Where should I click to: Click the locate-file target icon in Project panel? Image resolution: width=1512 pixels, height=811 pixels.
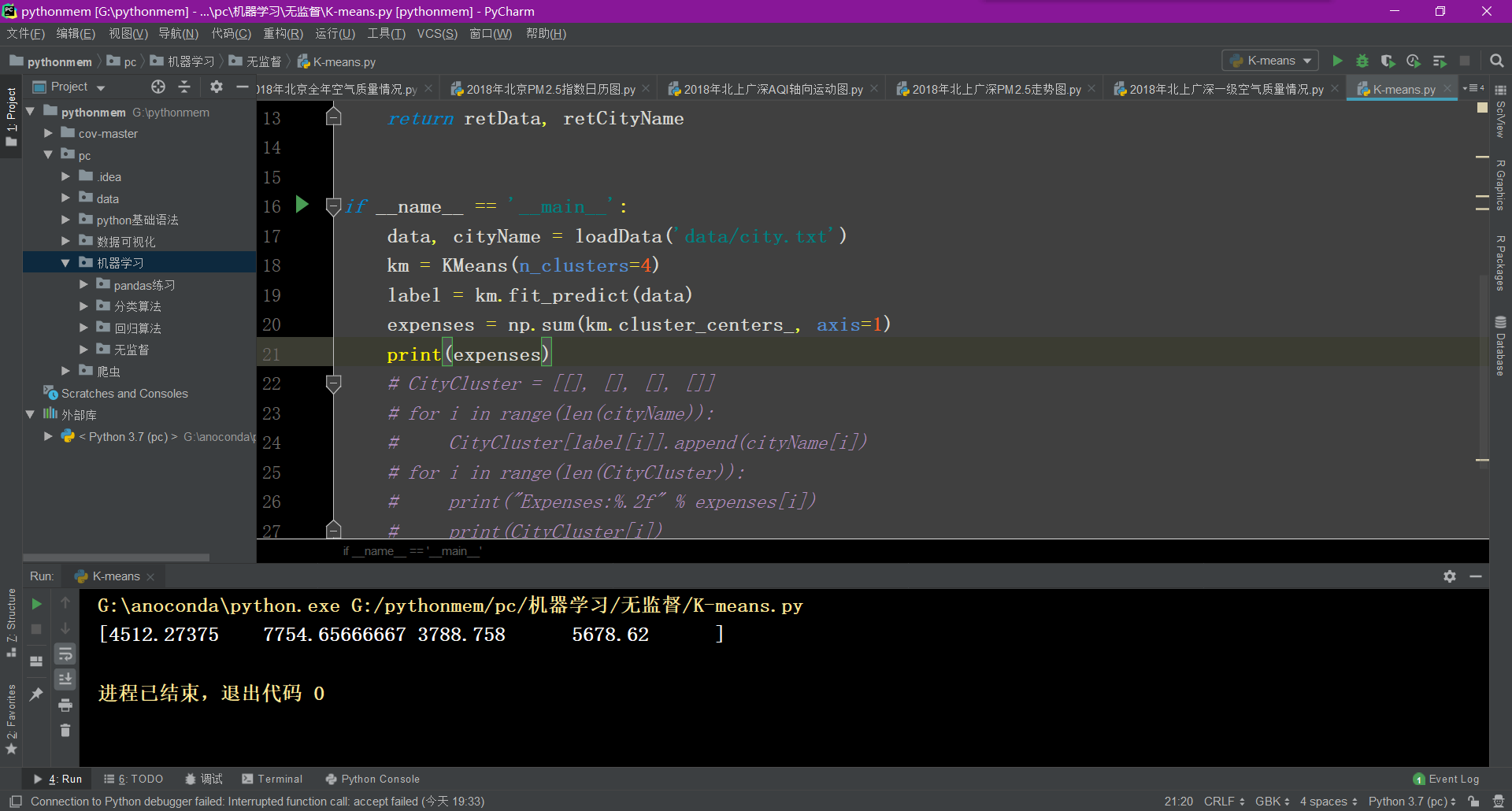click(x=158, y=87)
